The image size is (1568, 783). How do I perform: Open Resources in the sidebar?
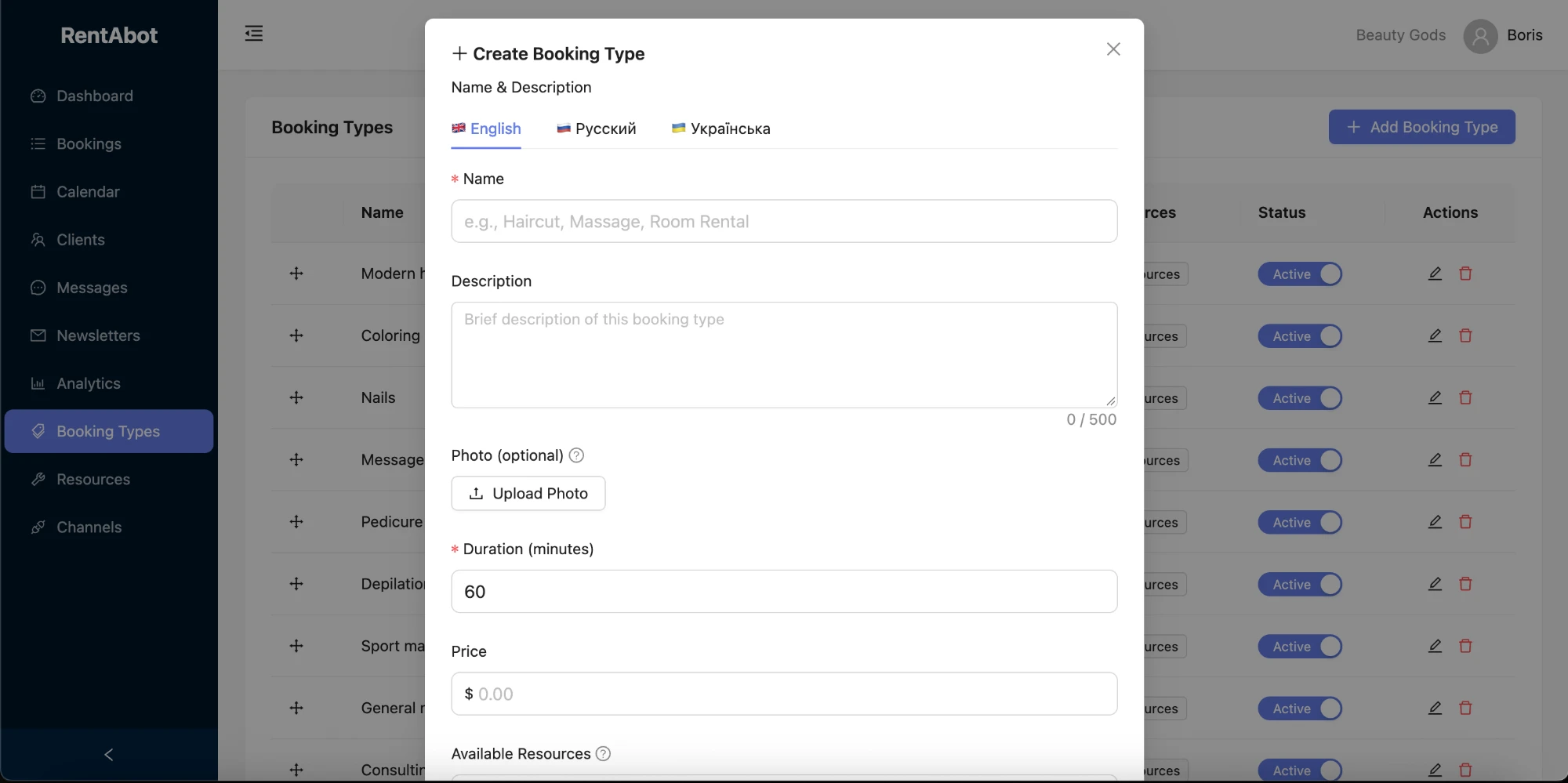click(109, 480)
